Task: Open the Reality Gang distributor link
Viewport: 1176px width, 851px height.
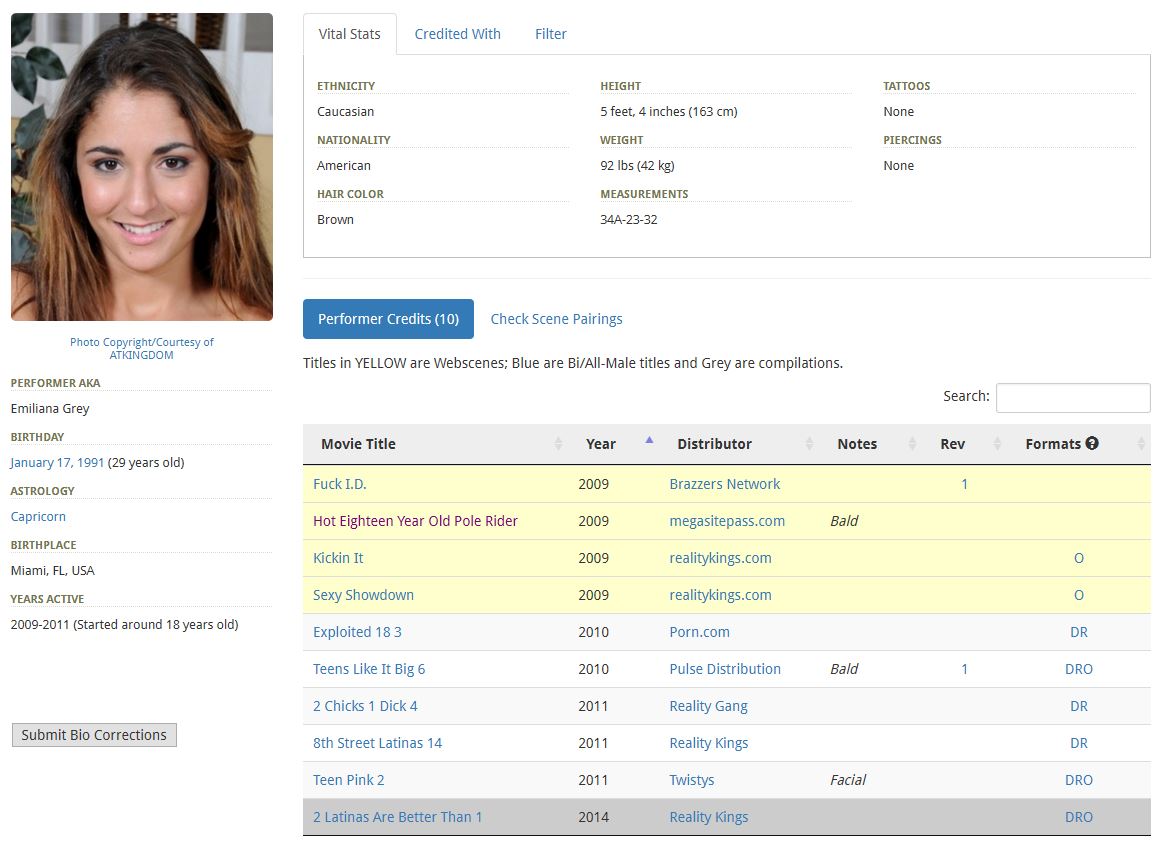Action: 708,706
